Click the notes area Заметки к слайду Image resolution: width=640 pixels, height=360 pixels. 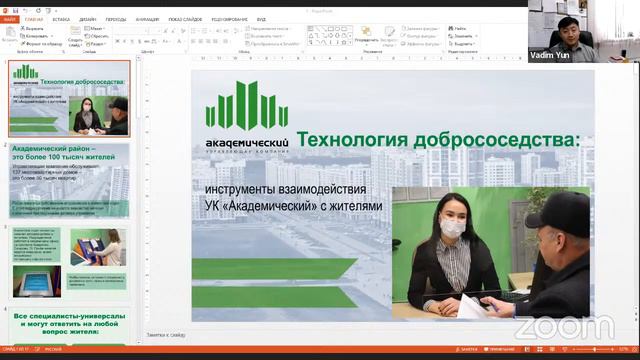pos(166,335)
